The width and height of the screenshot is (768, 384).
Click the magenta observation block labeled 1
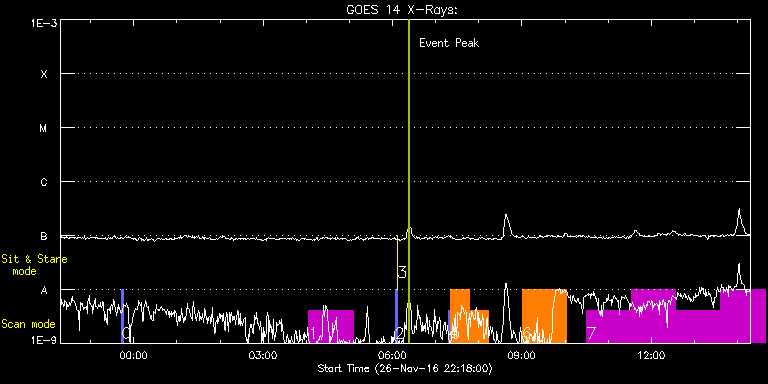tap(331, 326)
